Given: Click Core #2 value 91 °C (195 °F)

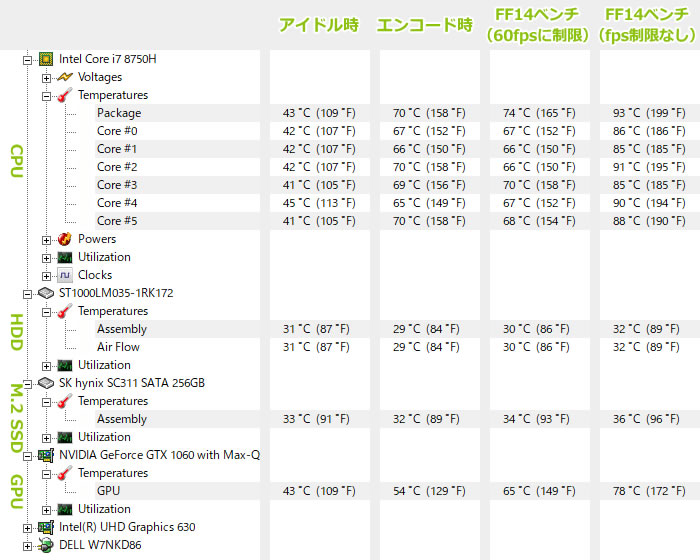Looking at the screenshot, I should tap(649, 167).
